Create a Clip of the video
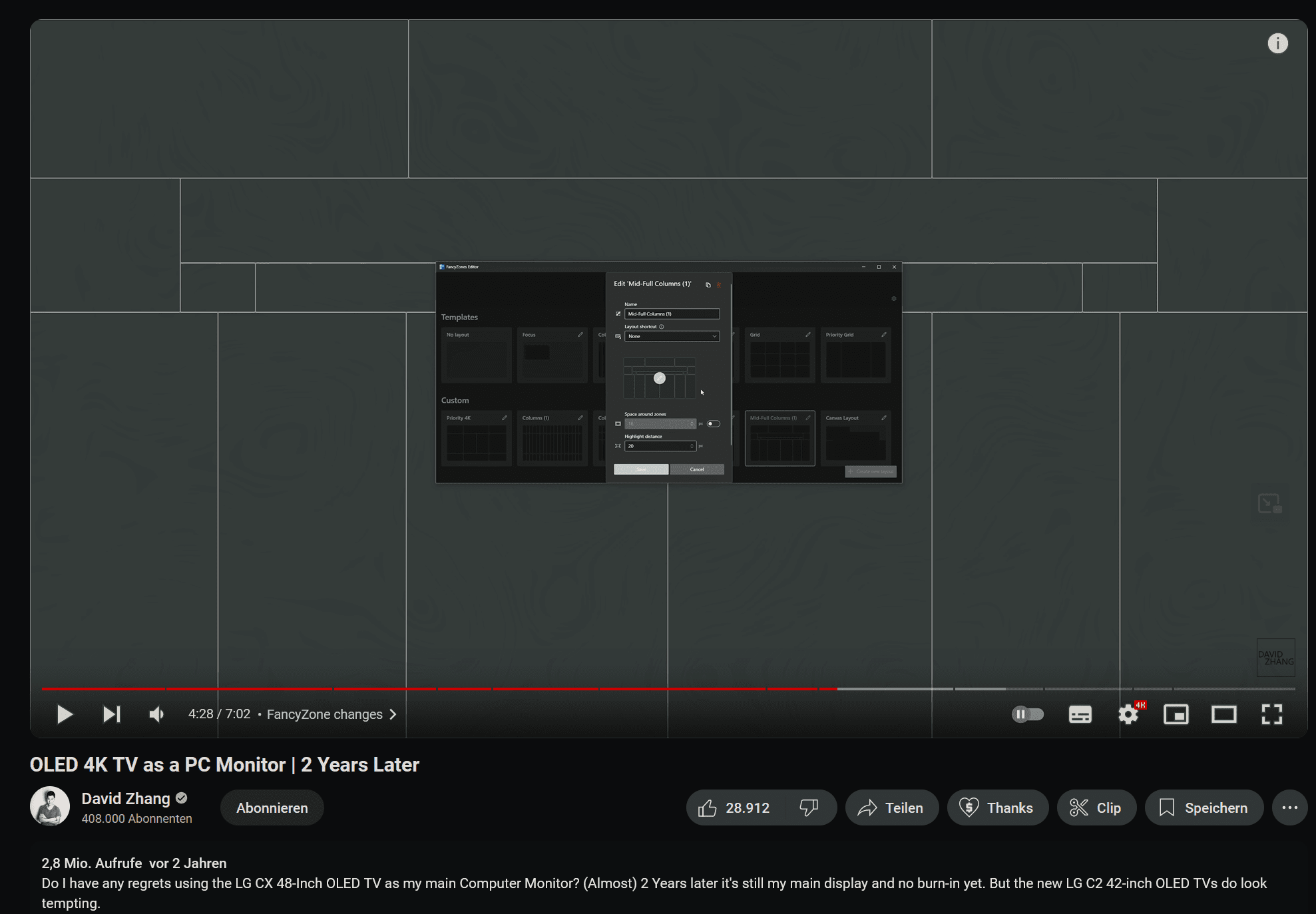This screenshot has width=1316, height=914. pyautogui.click(x=1096, y=807)
